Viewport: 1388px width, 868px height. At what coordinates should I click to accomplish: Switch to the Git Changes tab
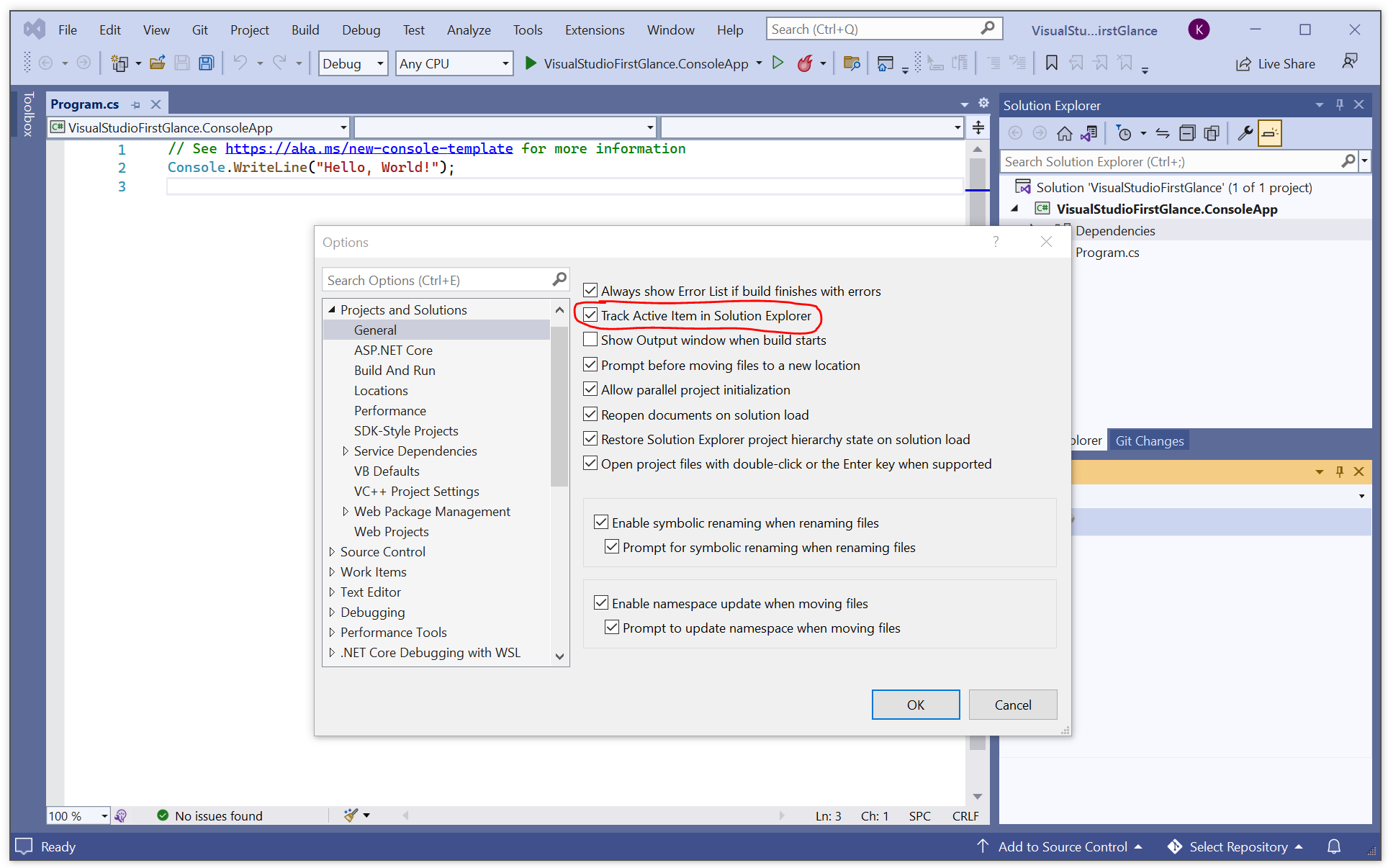click(x=1148, y=440)
